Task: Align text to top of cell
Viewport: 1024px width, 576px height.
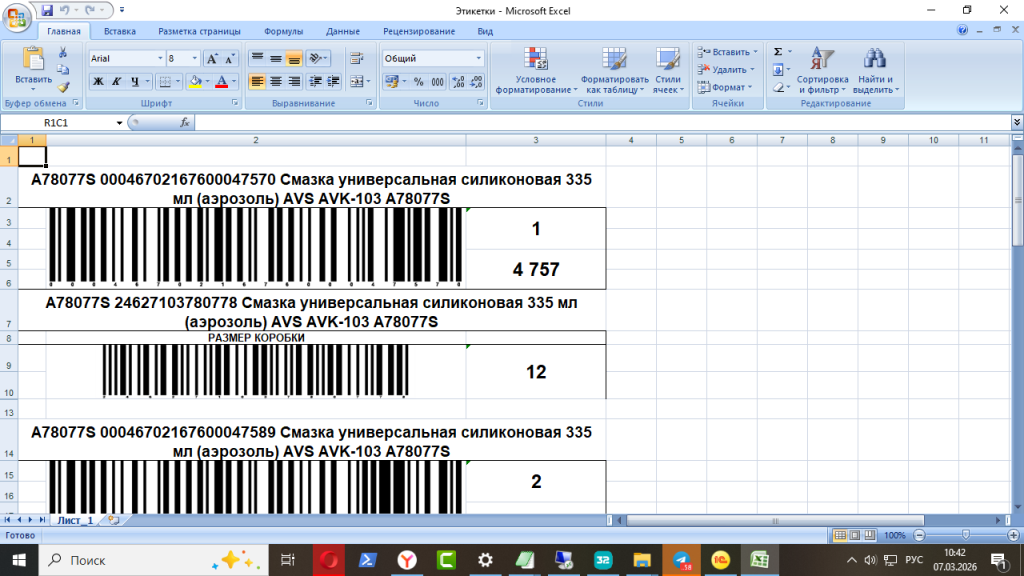Action: pos(257,59)
